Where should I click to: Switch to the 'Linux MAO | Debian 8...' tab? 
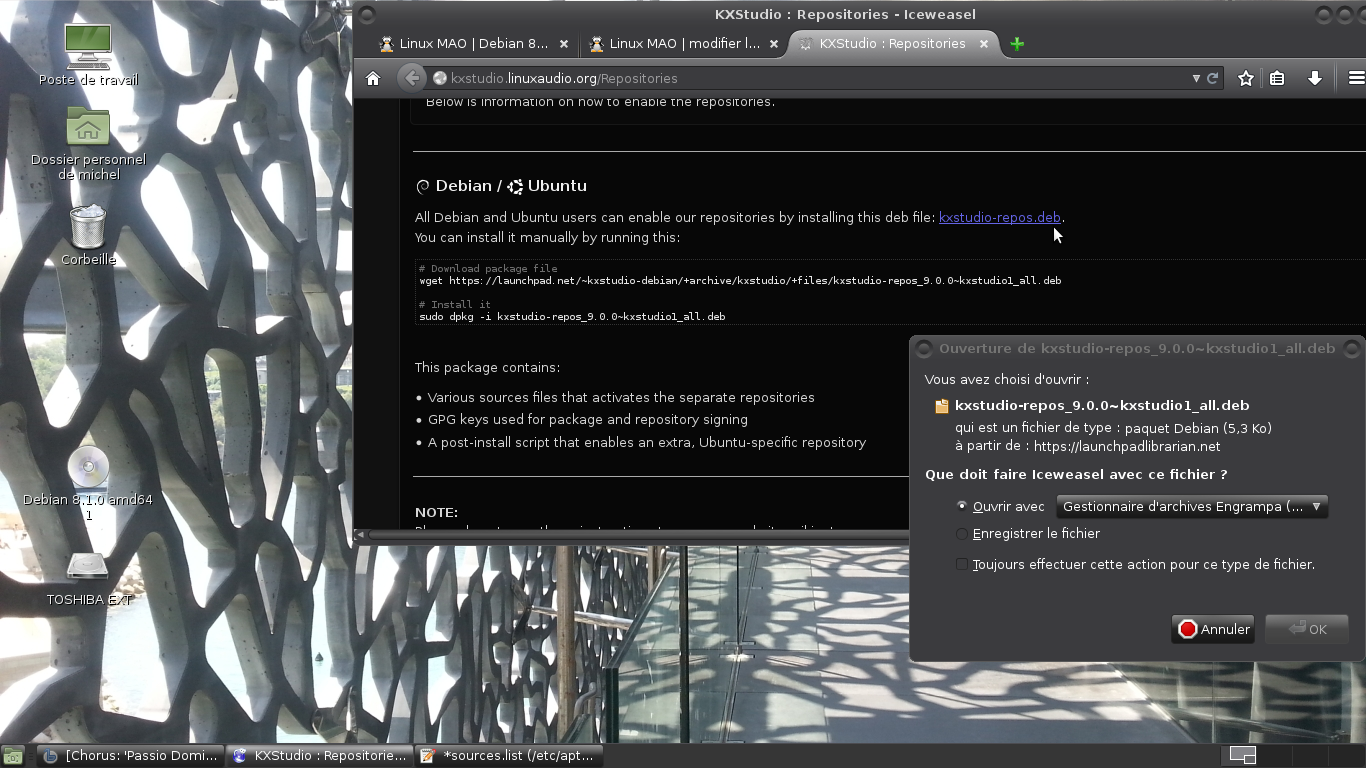coord(473,44)
